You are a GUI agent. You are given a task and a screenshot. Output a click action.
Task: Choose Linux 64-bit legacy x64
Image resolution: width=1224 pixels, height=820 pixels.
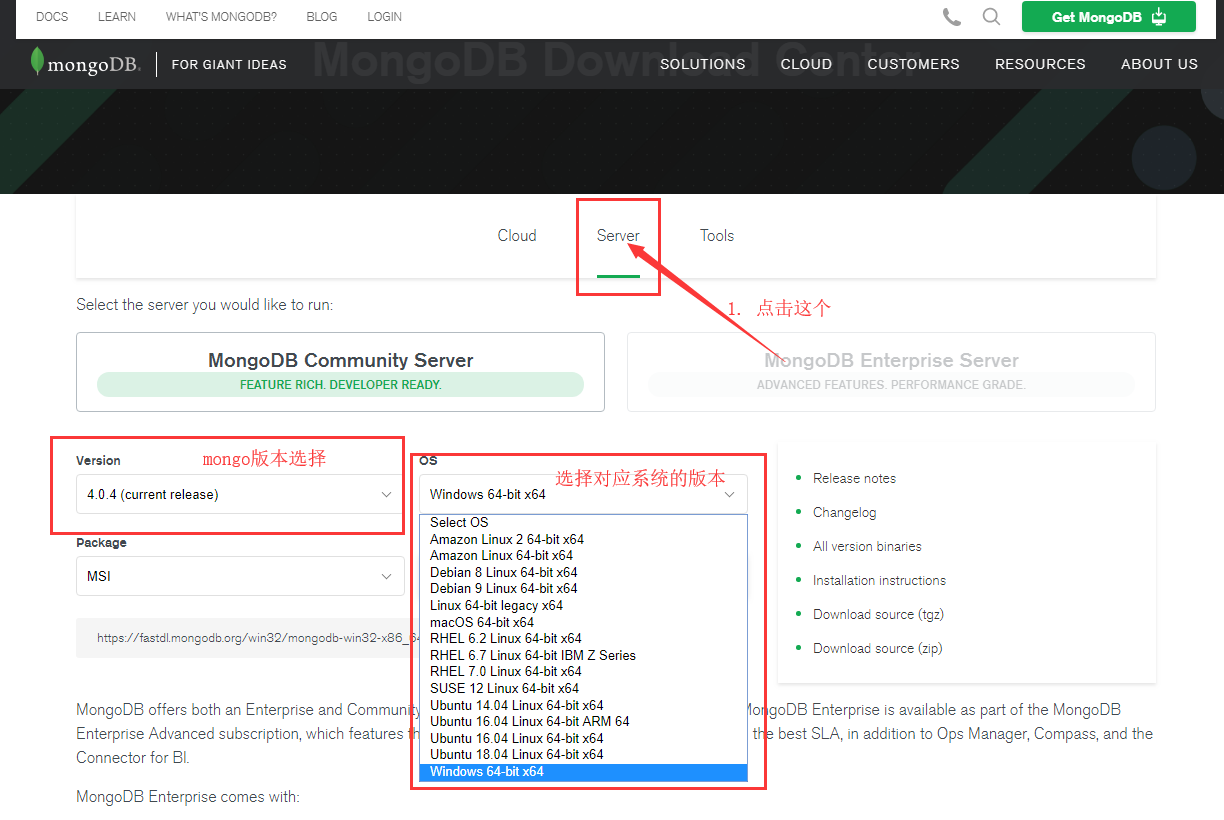583,605
